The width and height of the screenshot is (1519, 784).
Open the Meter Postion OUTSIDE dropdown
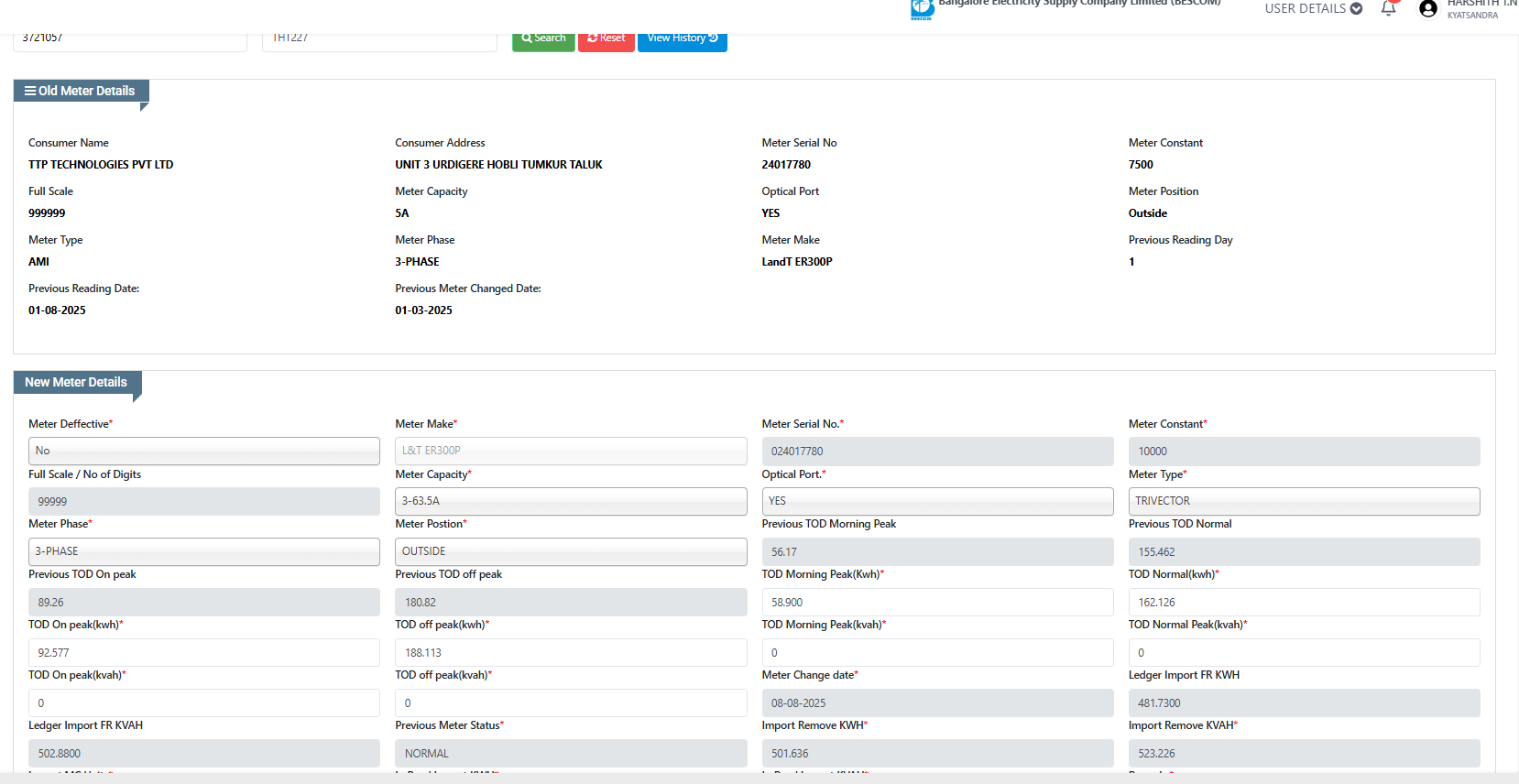tap(570, 551)
